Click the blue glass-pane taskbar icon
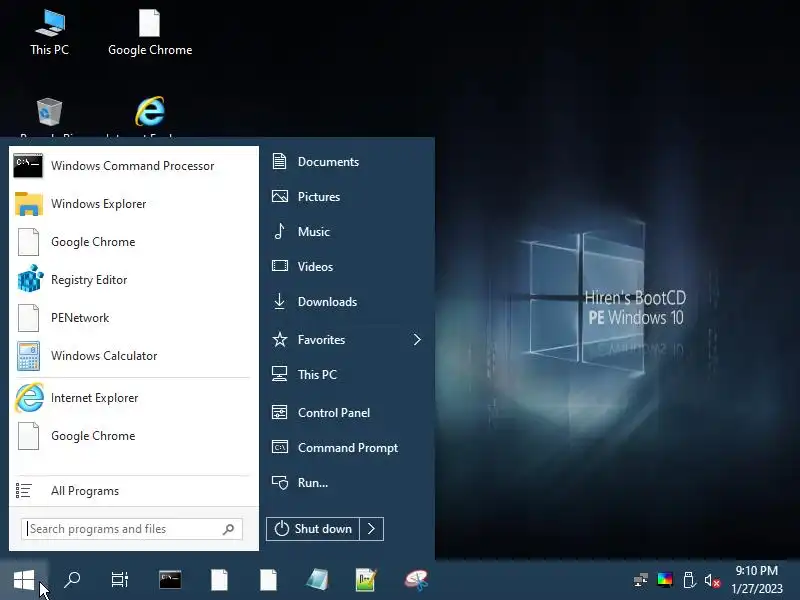Screen dimensions: 800x600 coord(317,580)
